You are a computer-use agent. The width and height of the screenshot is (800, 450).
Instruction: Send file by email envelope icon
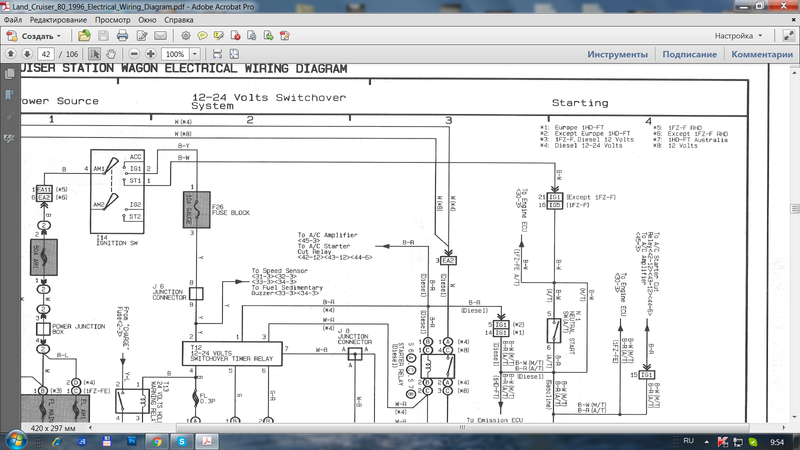pos(160,35)
